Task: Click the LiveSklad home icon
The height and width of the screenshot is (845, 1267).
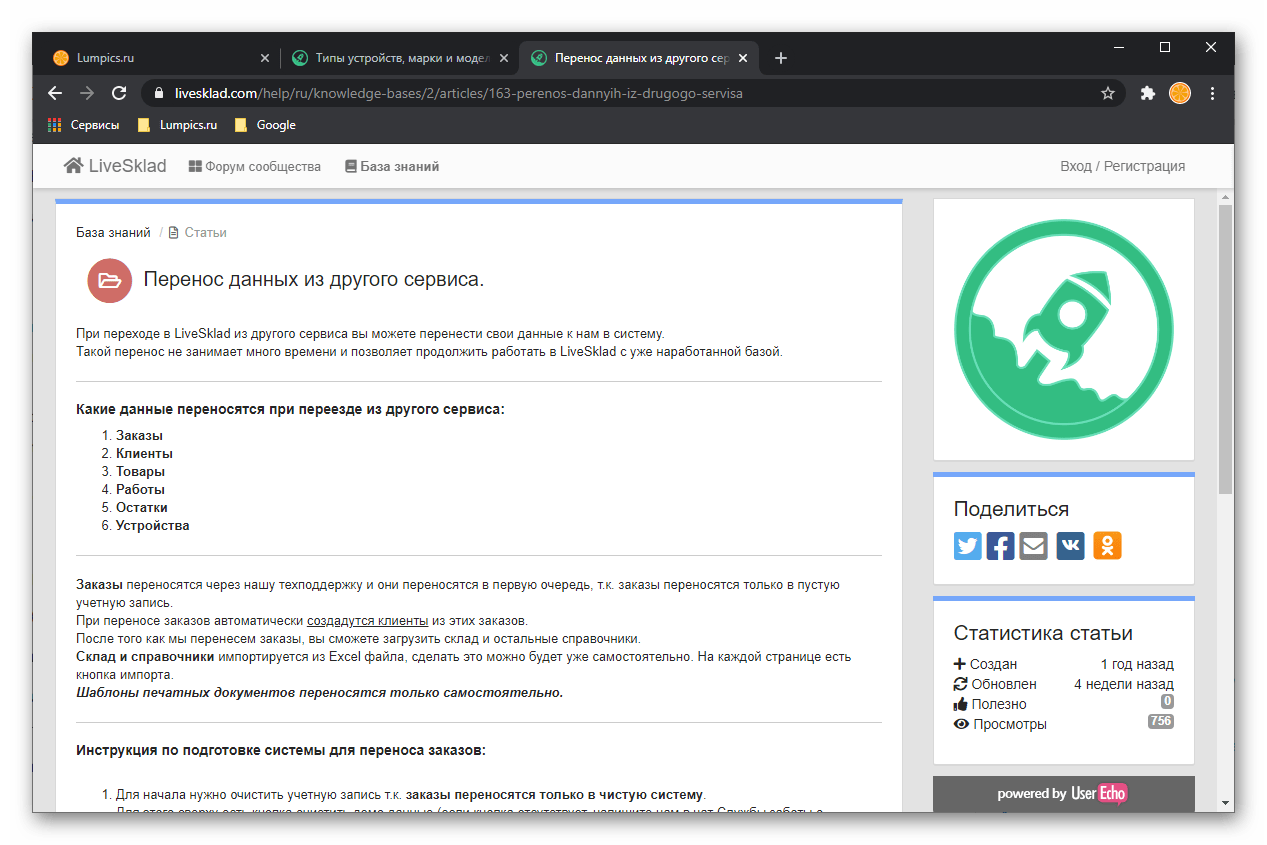Action: point(71,165)
